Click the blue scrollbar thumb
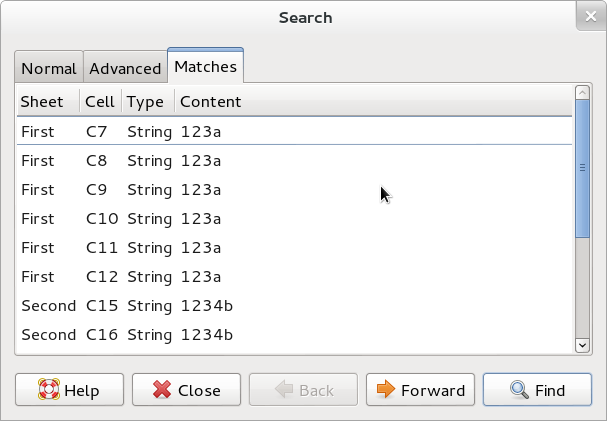 582,169
